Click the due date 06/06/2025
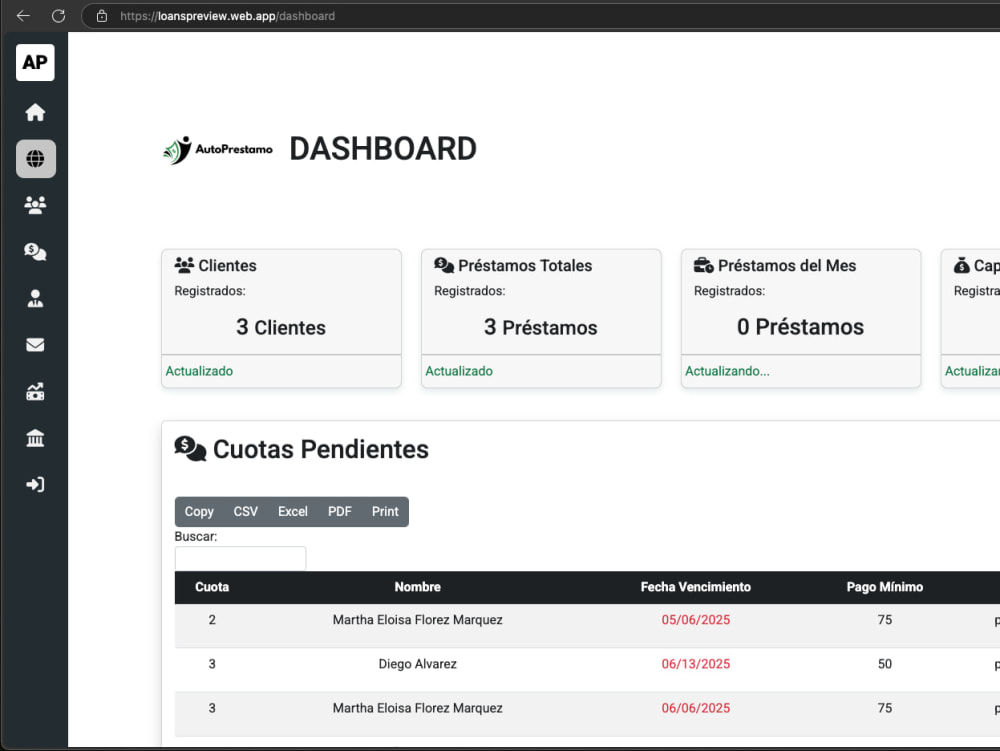The height and width of the screenshot is (751, 1000). click(x=696, y=708)
